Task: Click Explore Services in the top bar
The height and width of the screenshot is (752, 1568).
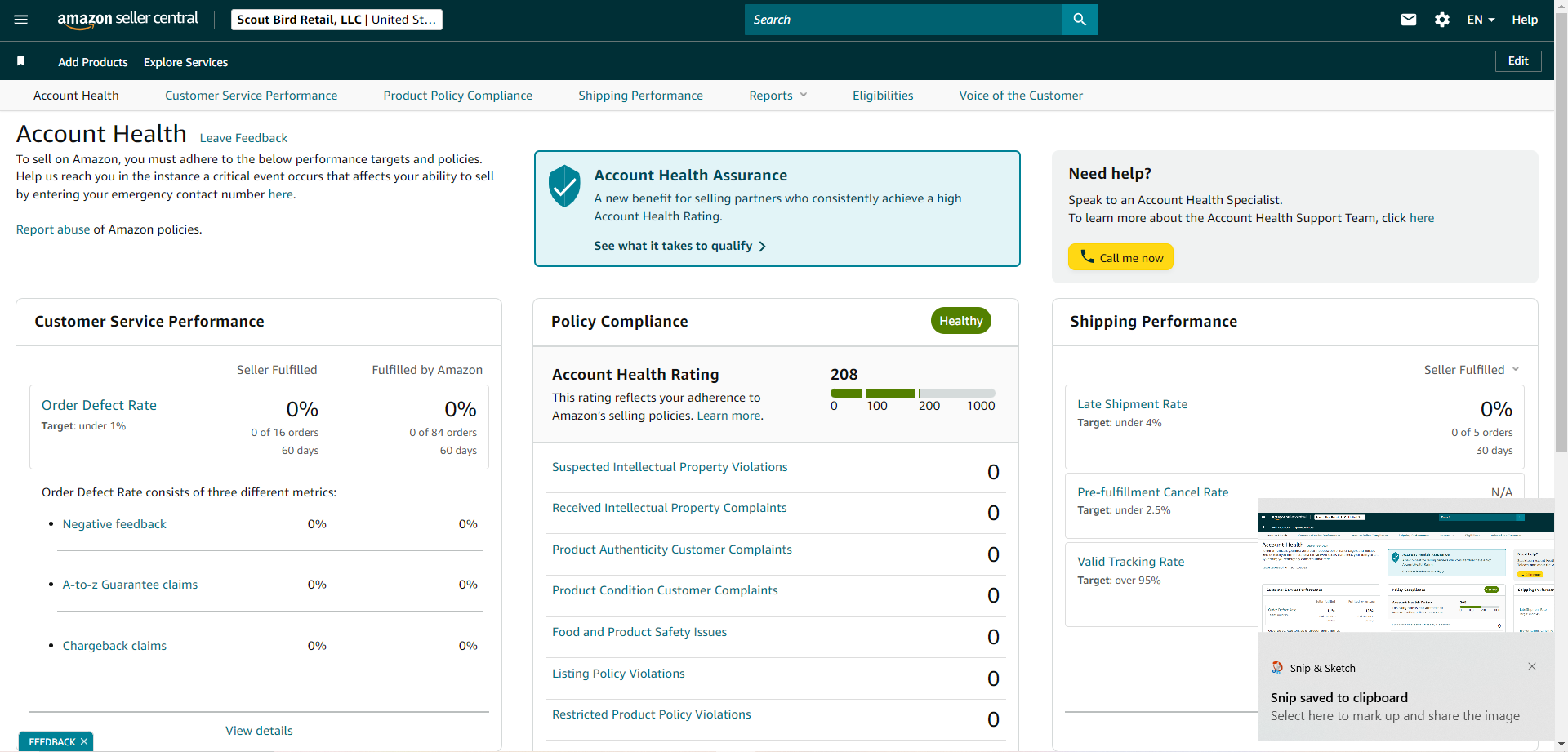Action: pyautogui.click(x=185, y=62)
